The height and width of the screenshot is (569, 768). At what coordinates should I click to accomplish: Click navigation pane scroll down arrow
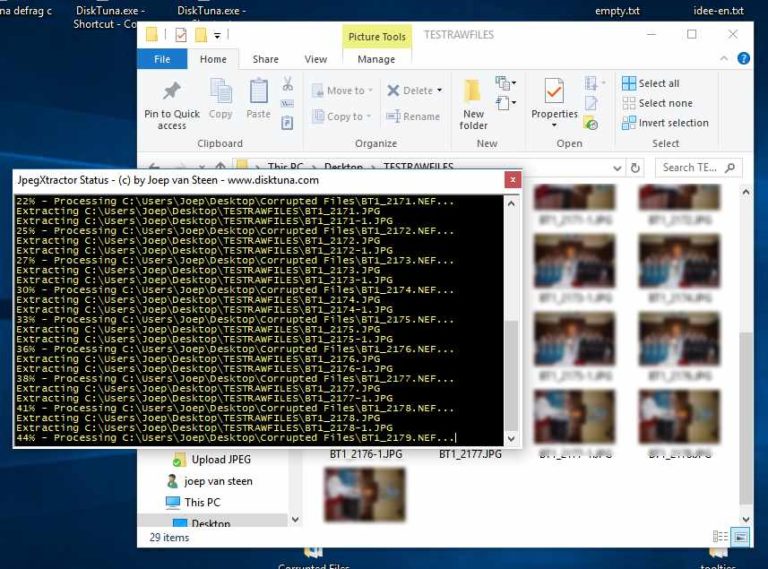[x=295, y=520]
